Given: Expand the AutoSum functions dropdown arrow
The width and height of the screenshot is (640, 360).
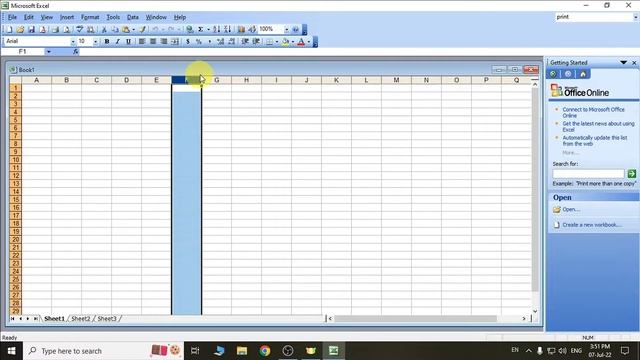Looking at the screenshot, I should [208, 29].
